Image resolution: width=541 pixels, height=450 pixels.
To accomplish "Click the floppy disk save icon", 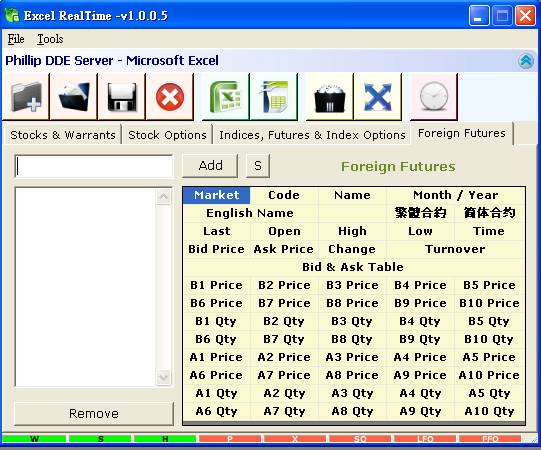I will click(122, 97).
